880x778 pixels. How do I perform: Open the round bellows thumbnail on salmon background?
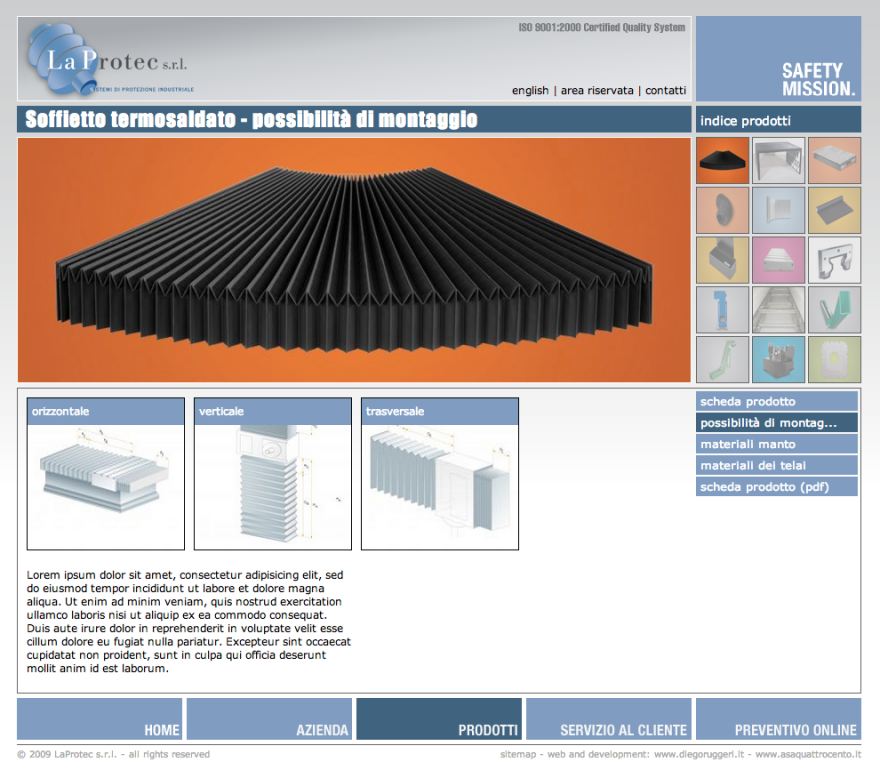coord(722,210)
